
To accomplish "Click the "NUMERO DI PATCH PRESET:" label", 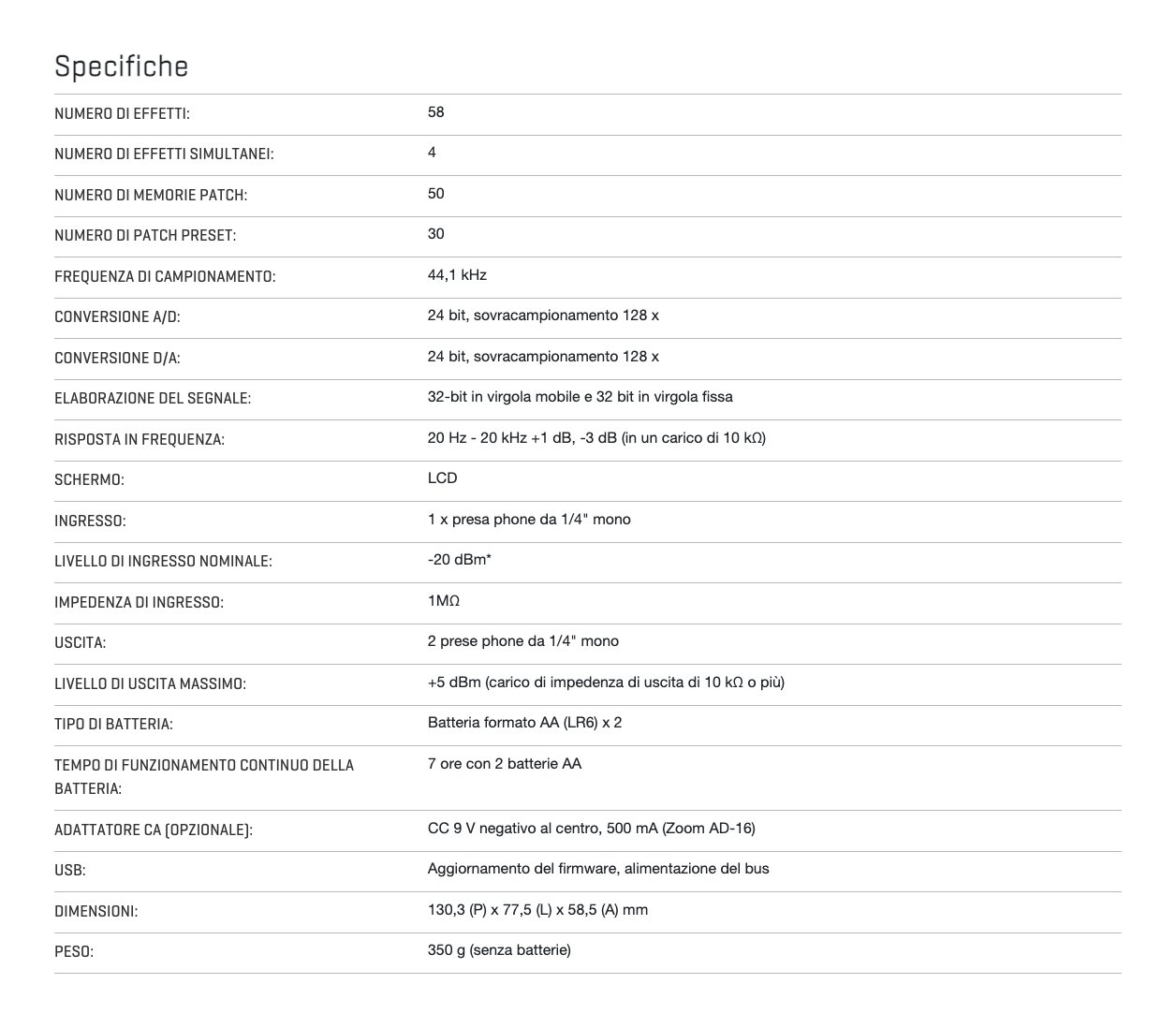I will pos(145,236).
